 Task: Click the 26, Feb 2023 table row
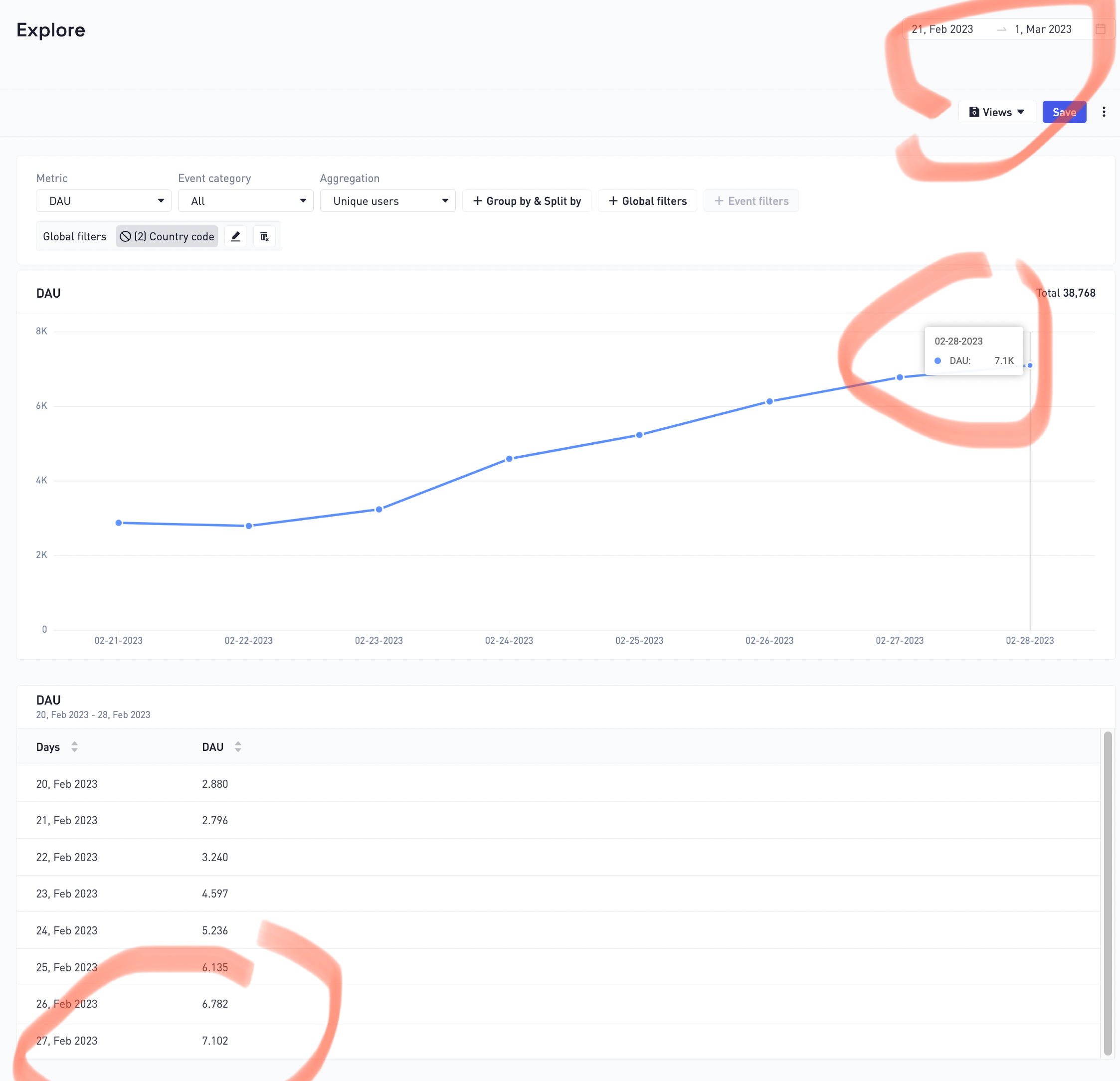559,1004
